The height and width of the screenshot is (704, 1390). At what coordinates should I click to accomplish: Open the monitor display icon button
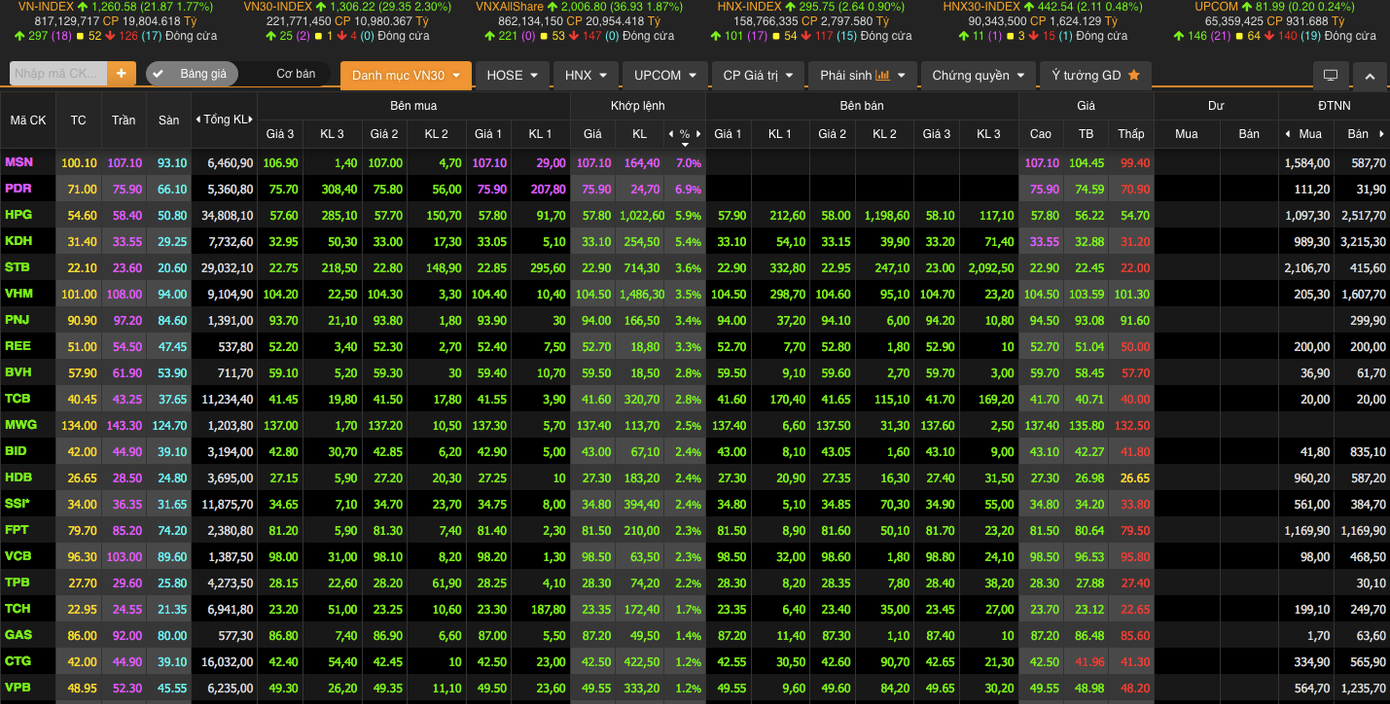click(1330, 75)
